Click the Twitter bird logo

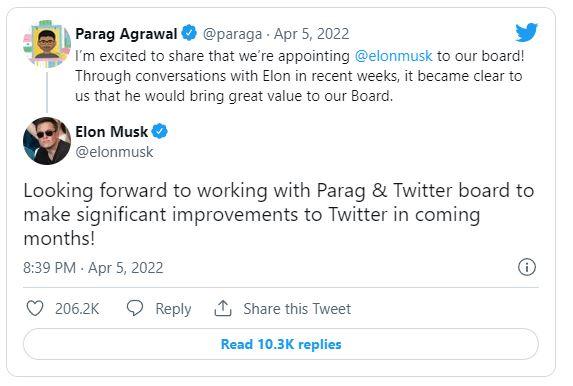click(x=526, y=33)
